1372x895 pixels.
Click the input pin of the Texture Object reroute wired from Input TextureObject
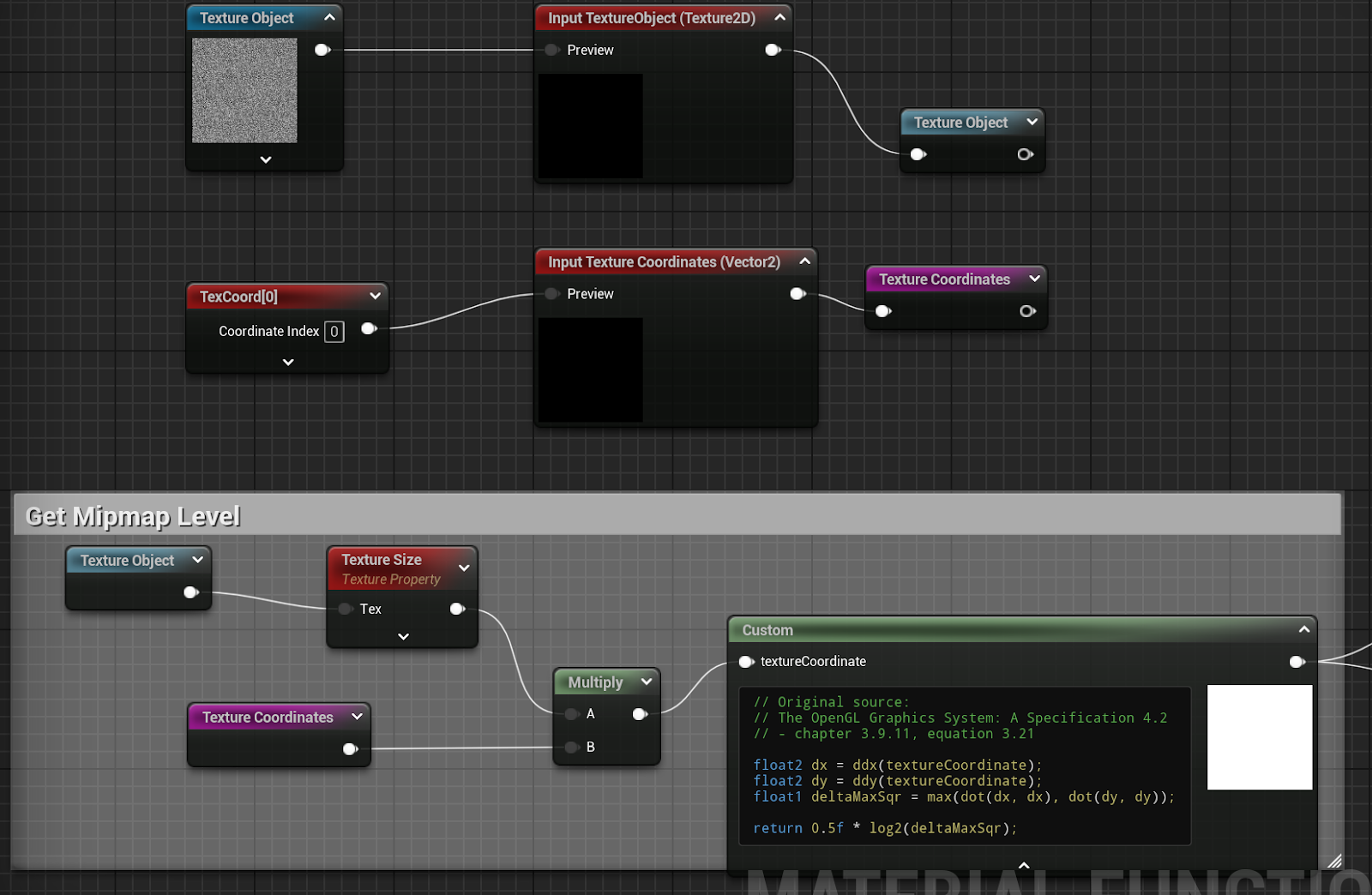click(x=918, y=154)
